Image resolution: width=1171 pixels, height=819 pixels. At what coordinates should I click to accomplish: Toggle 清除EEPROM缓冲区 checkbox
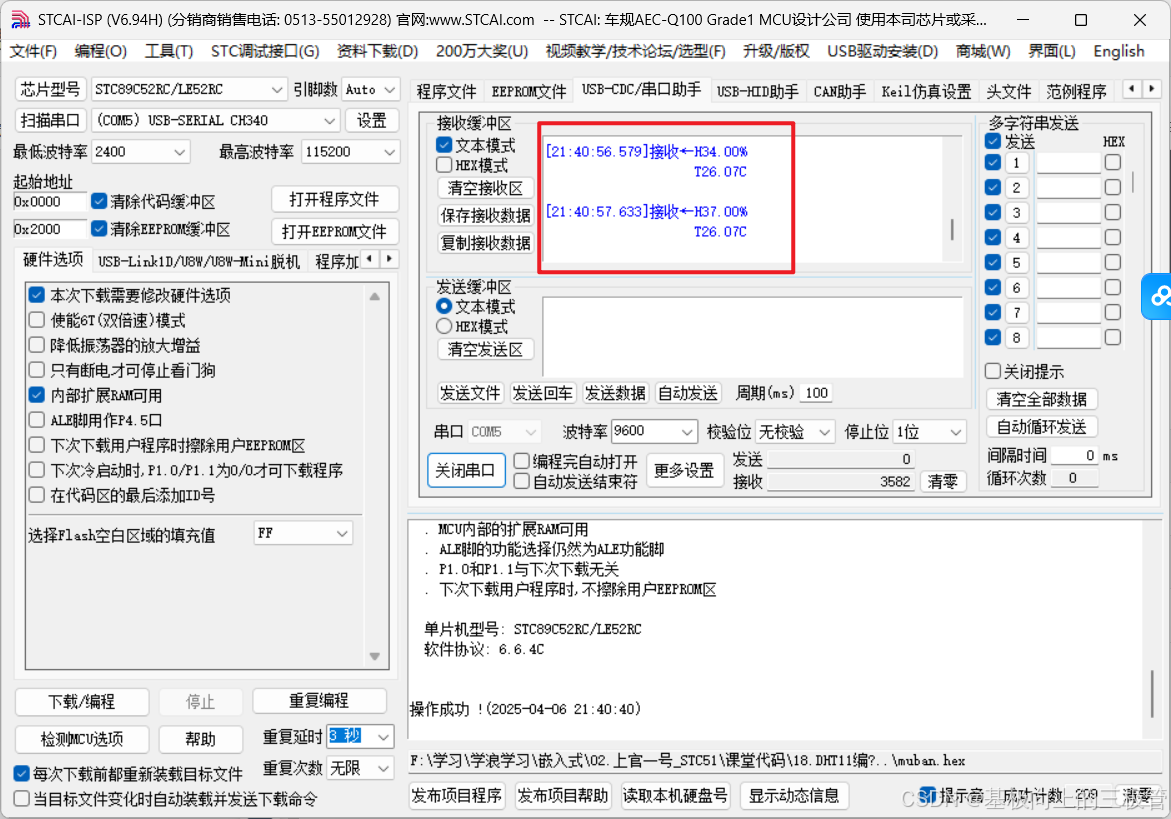(99, 228)
